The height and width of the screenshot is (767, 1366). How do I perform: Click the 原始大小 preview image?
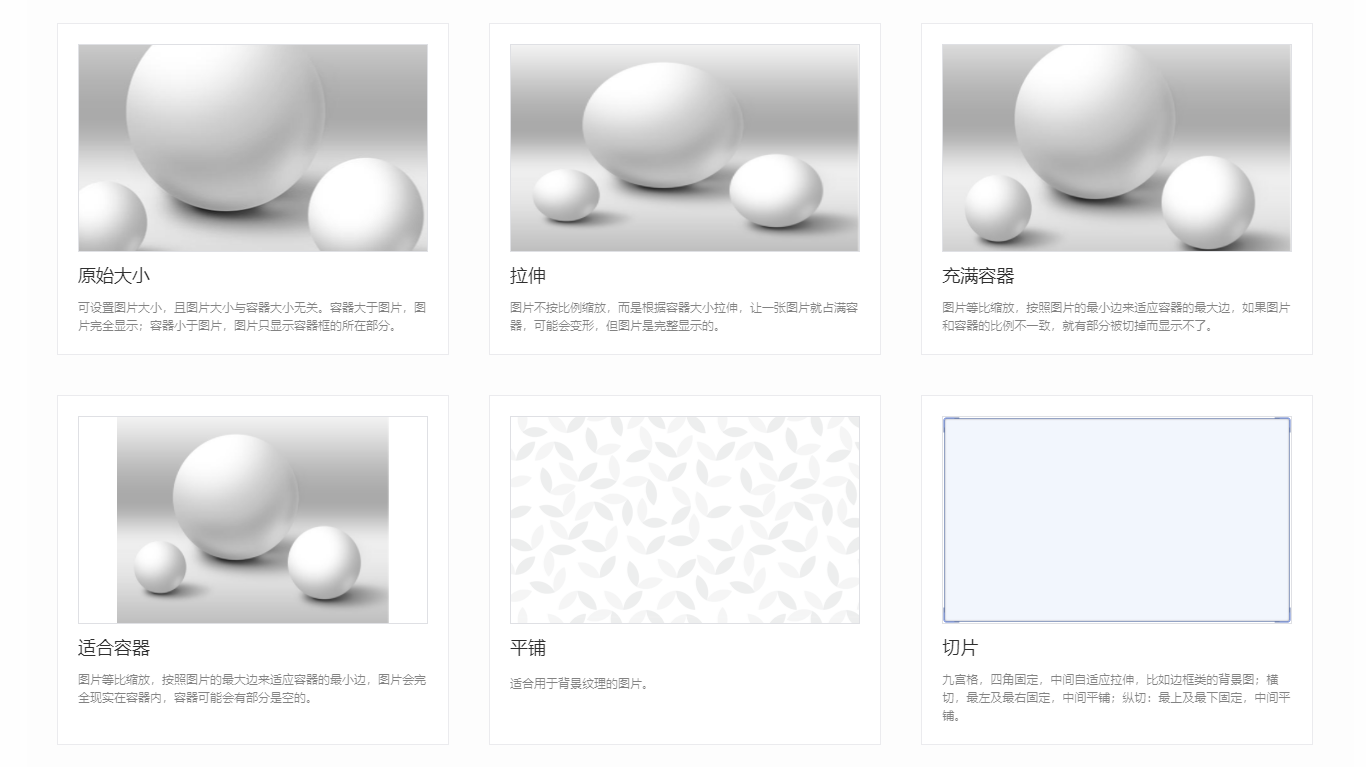tap(251, 147)
